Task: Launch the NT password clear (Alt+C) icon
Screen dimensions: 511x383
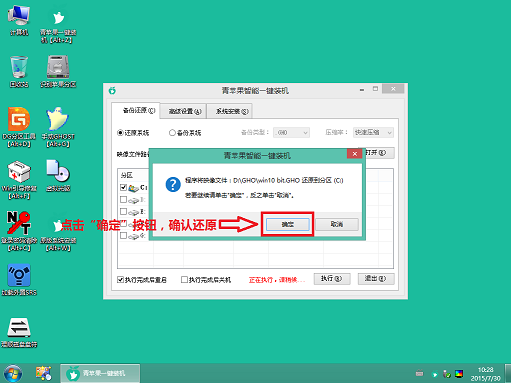Action: point(19,231)
